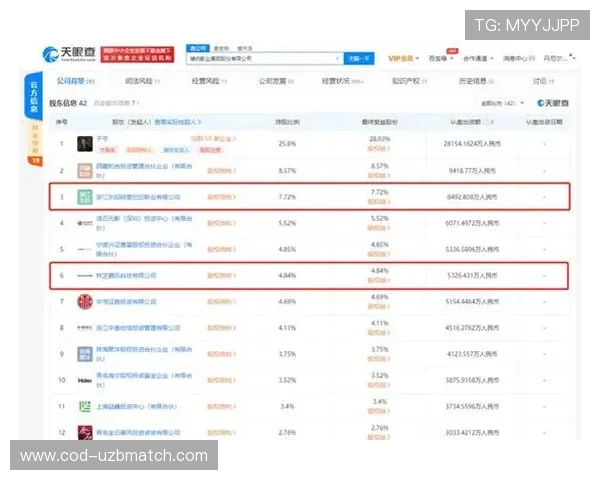The image size is (600, 480).
Task: Clear the search box with the X icon
Action: pos(337,58)
